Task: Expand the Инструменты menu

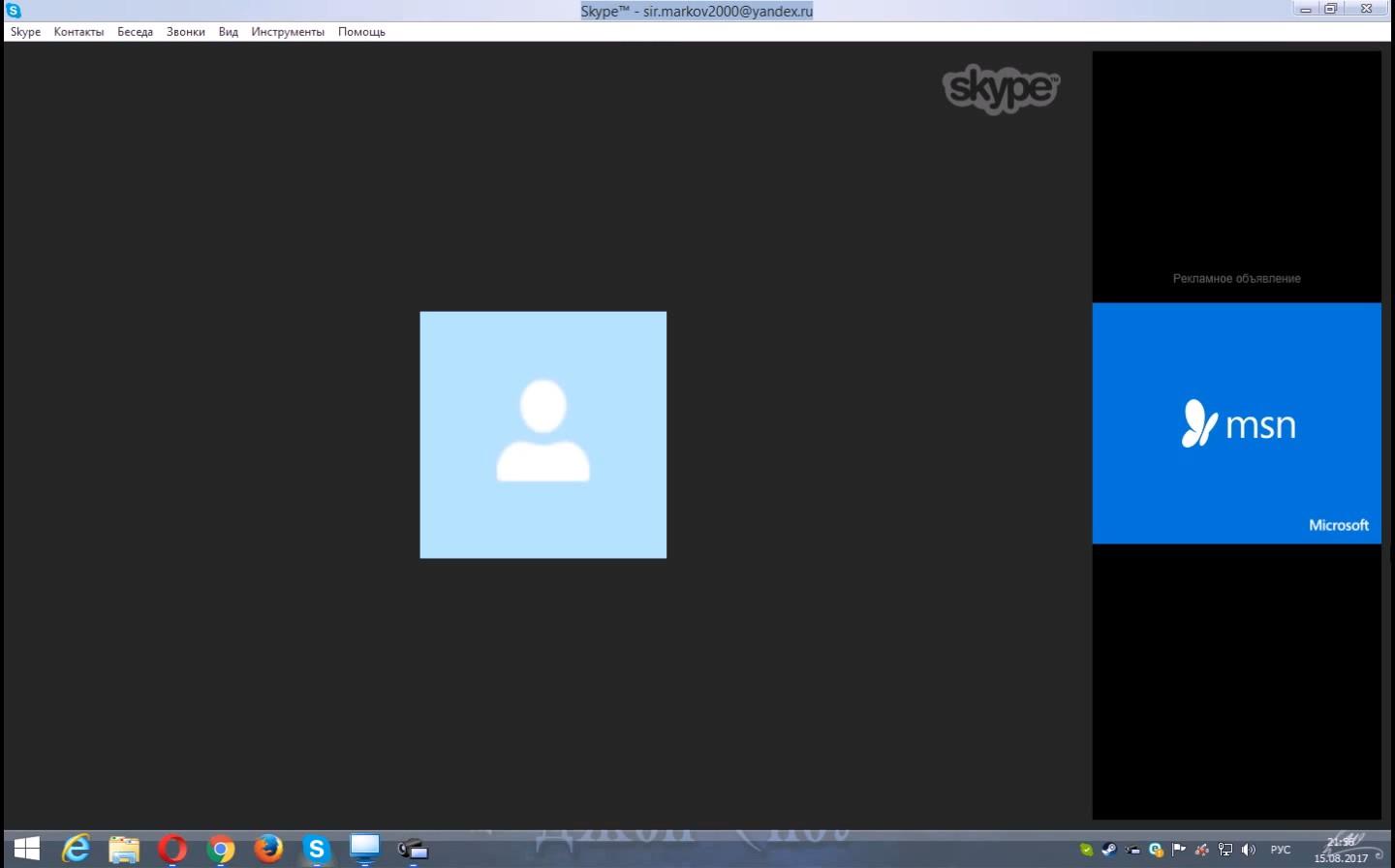Action: (288, 32)
